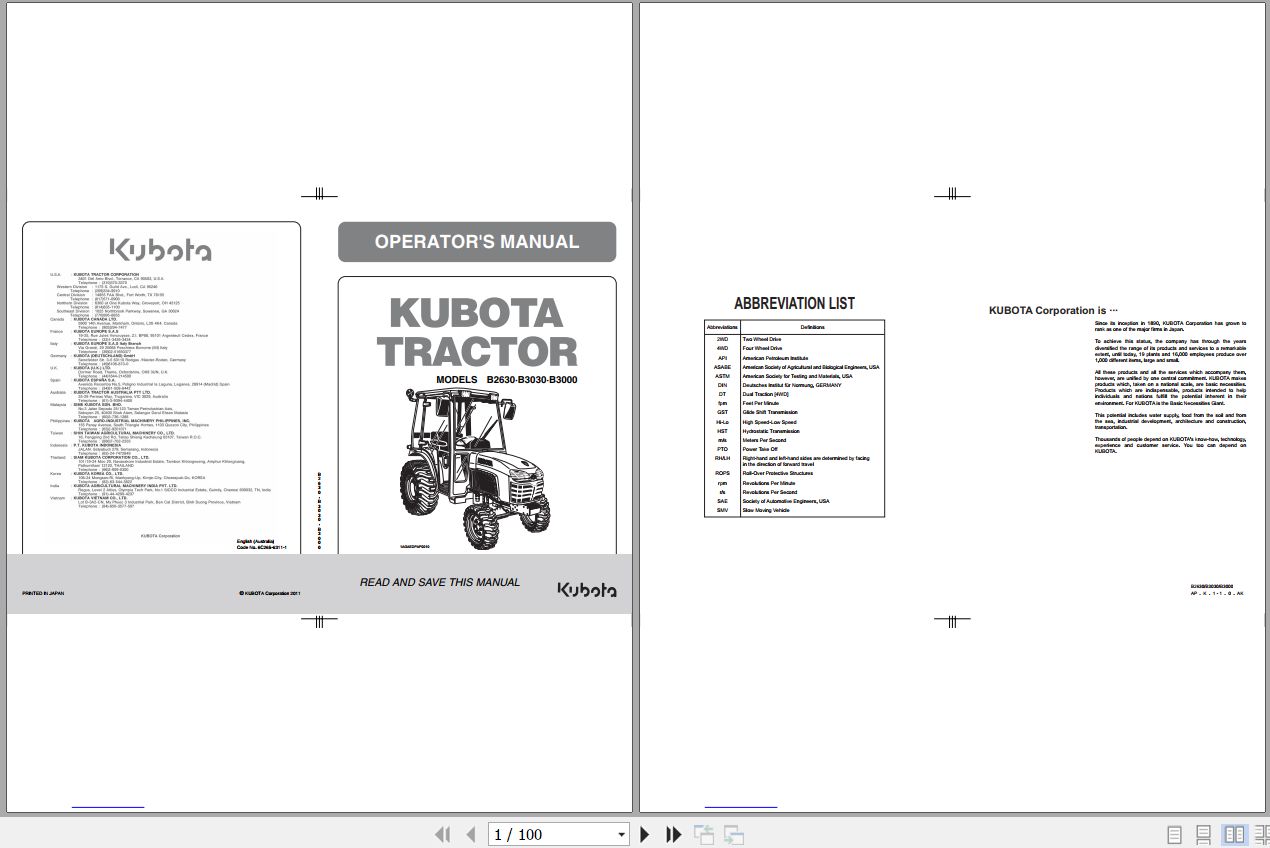The width and height of the screenshot is (1270, 848).
Task: Go to the first page
Action: [x=441, y=834]
